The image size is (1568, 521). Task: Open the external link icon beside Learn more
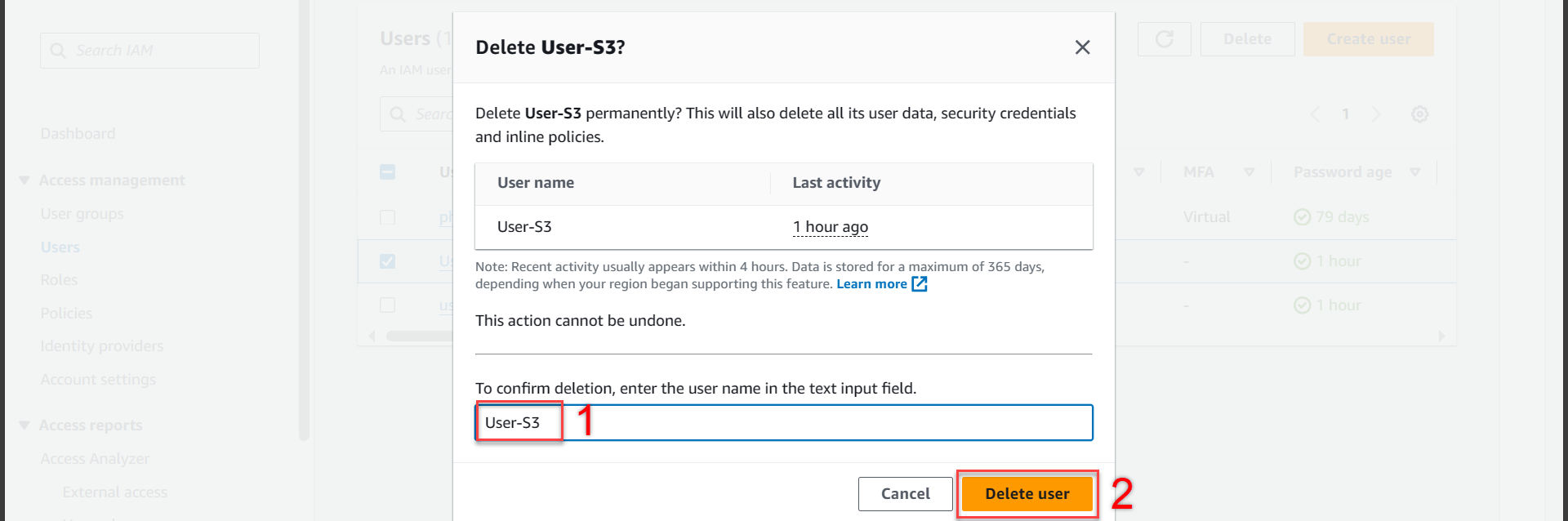tap(920, 284)
